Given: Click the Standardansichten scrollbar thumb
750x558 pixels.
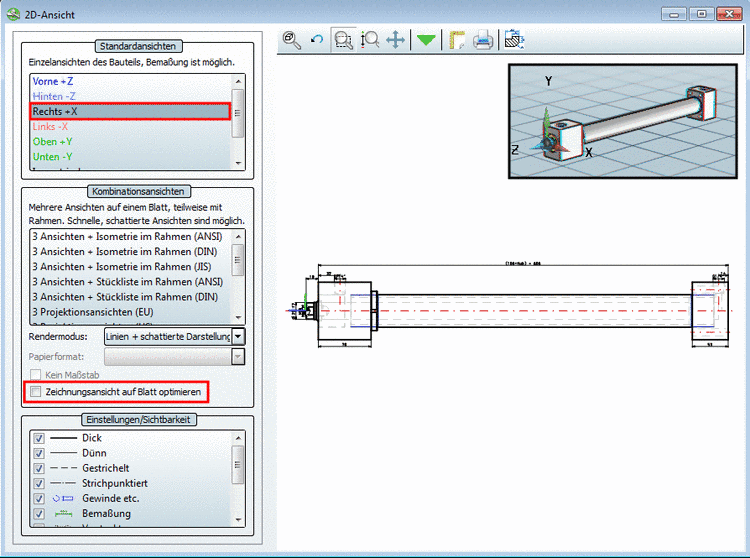Looking at the screenshot, I should [238, 113].
